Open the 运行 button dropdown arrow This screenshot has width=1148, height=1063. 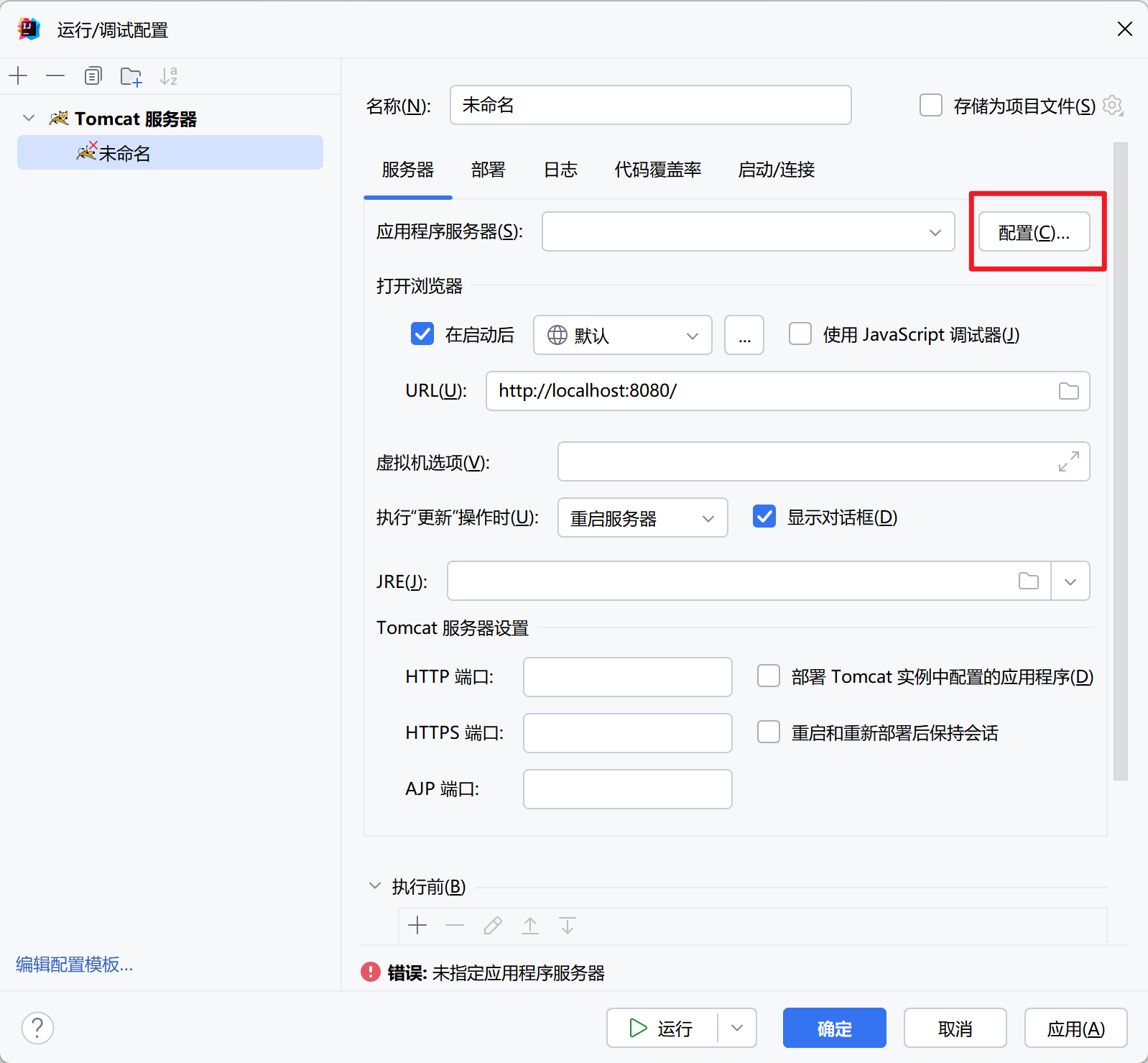[737, 1028]
